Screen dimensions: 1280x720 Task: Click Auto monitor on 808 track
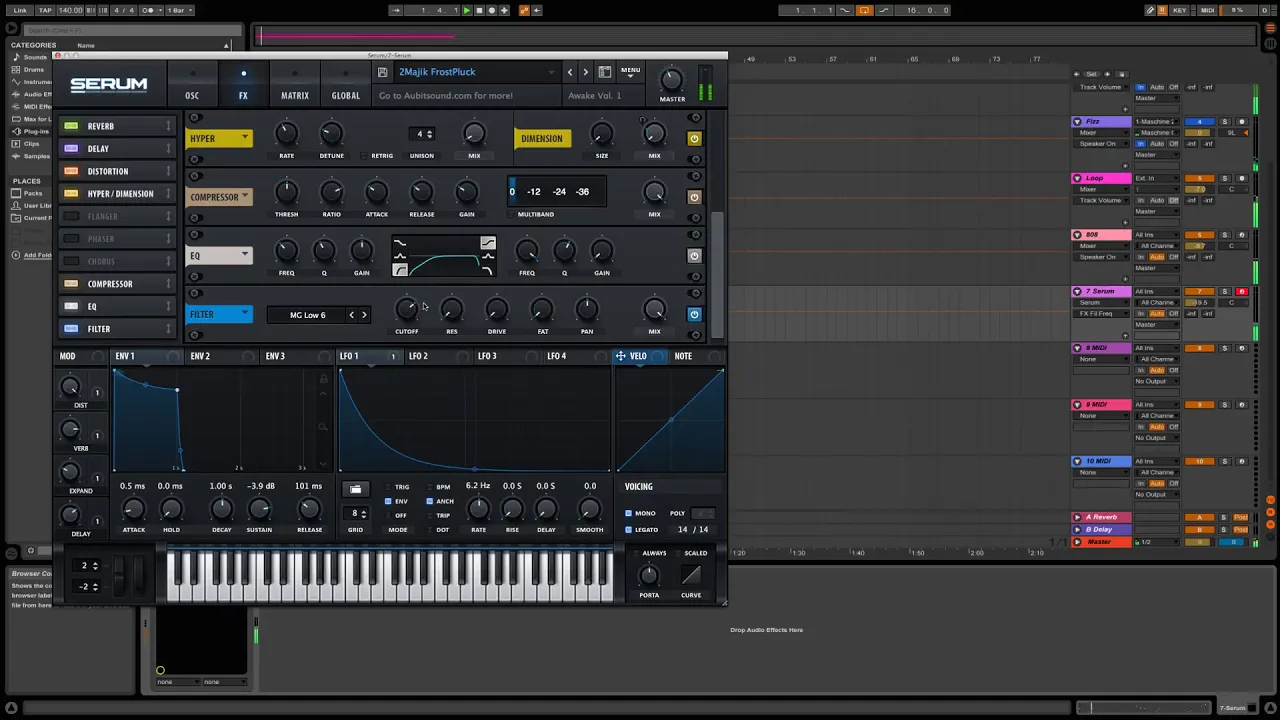point(1157,257)
